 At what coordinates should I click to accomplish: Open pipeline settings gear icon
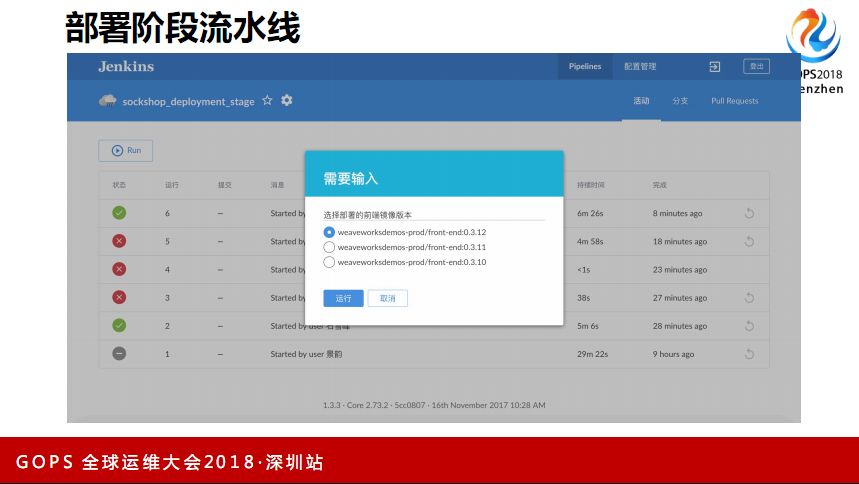coord(287,100)
